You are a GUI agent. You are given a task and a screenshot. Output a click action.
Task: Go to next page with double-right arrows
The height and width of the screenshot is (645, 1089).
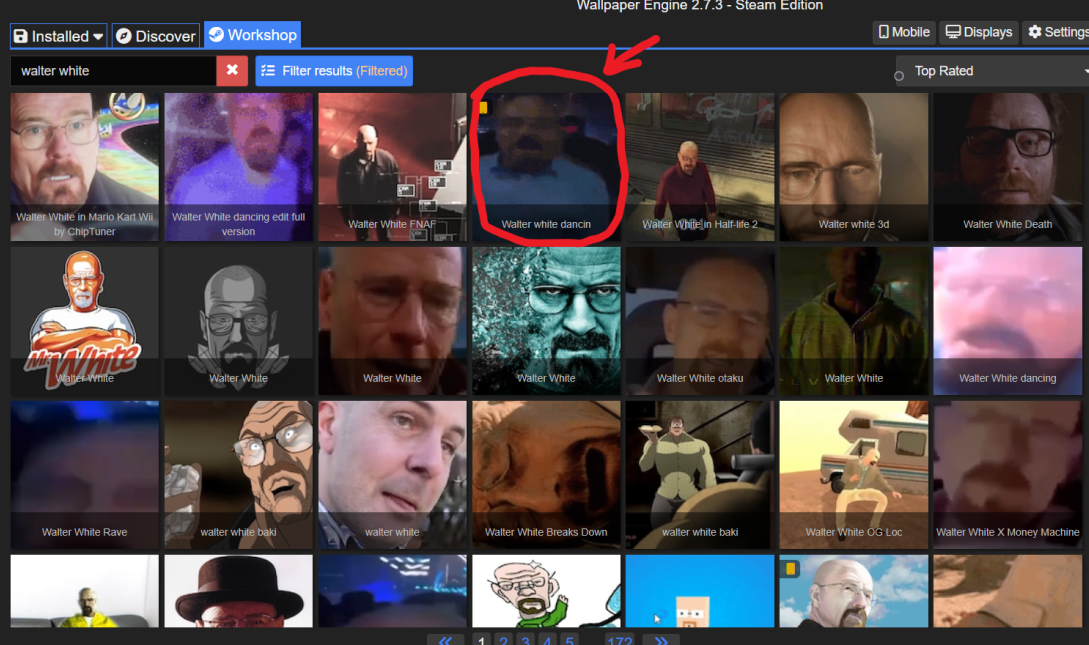(661, 639)
